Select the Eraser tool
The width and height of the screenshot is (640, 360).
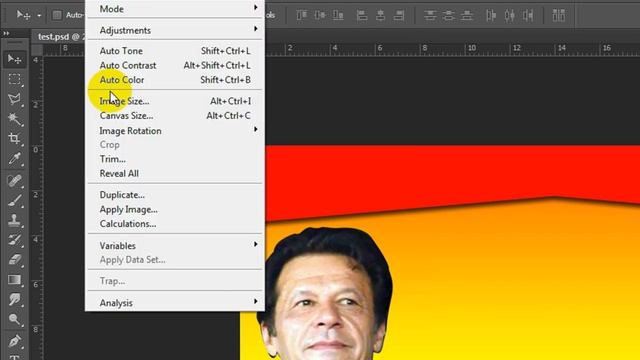(14, 260)
